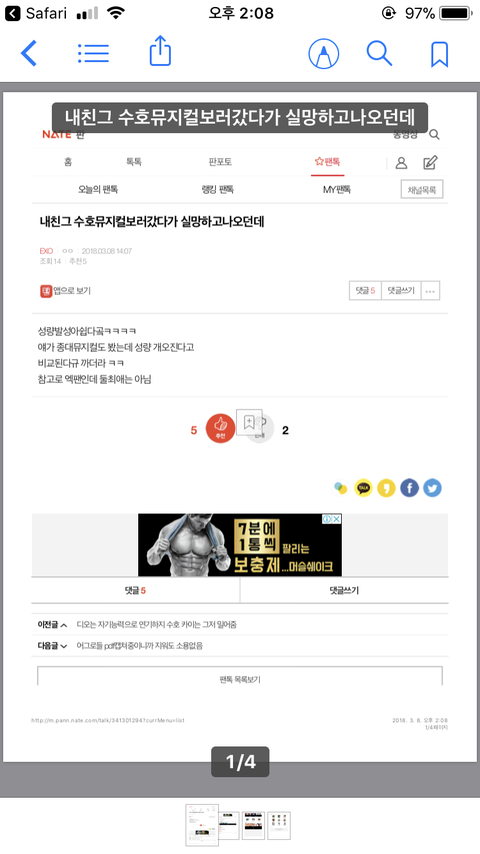Share to Twitter bird icon

pyautogui.click(x=432, y=488)
